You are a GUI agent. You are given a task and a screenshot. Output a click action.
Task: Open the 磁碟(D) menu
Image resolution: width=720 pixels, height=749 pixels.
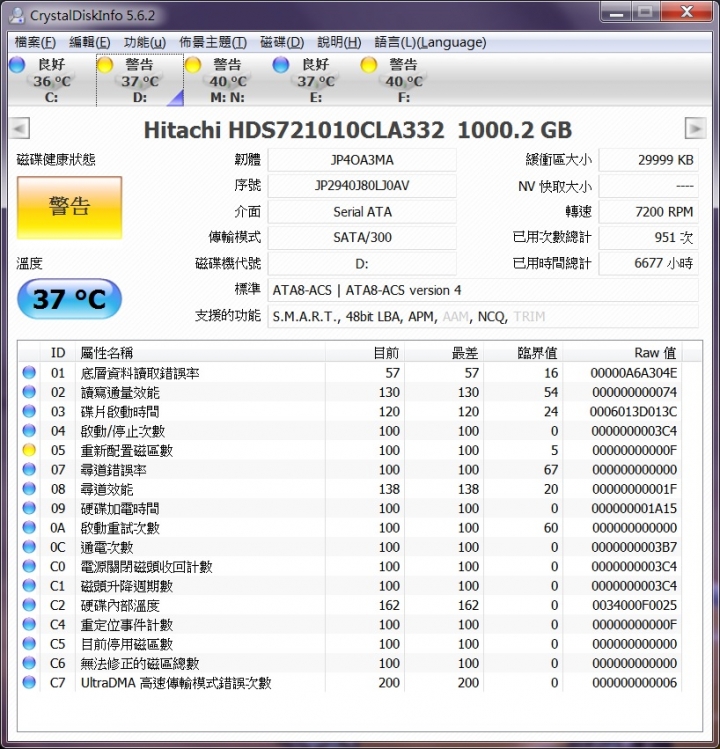point(282,43)
